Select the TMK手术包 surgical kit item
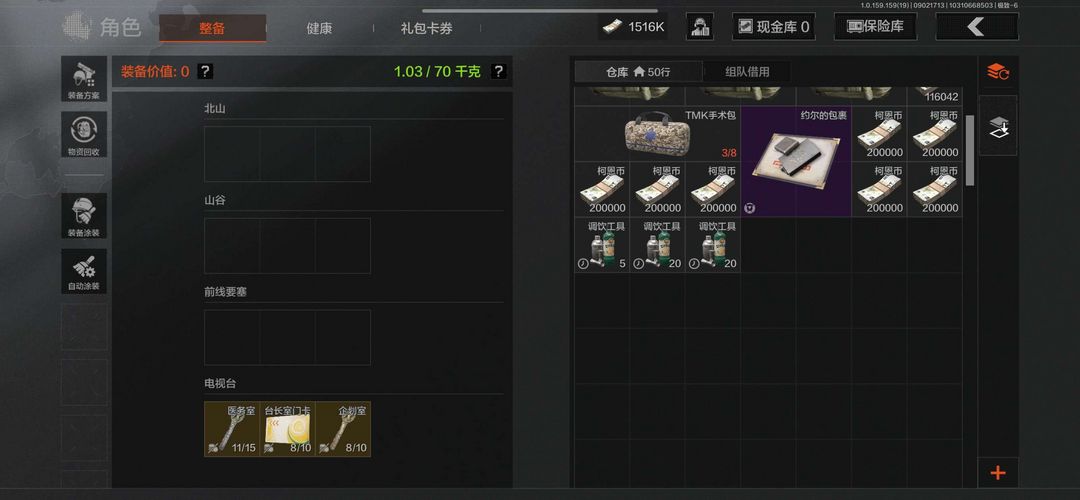 [x=658, y=134]
